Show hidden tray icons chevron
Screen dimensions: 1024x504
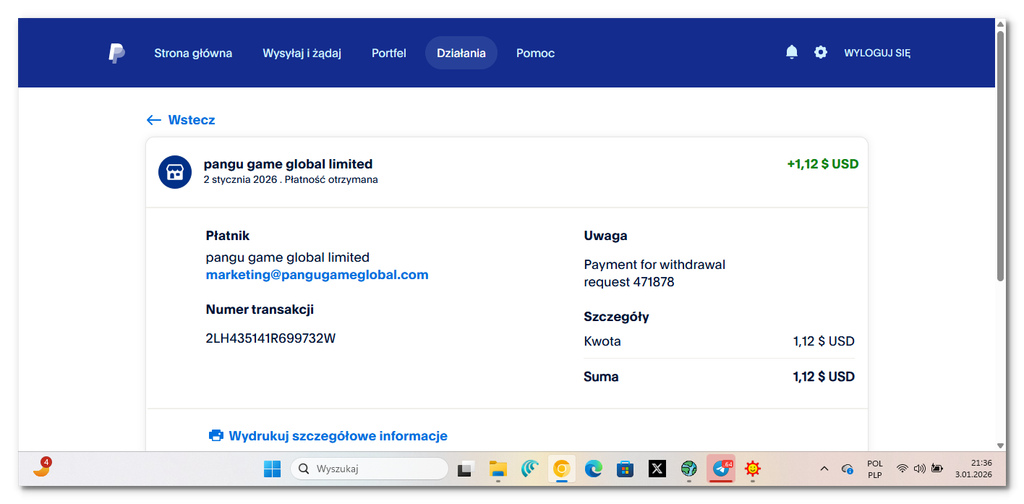tap(824, 469)
